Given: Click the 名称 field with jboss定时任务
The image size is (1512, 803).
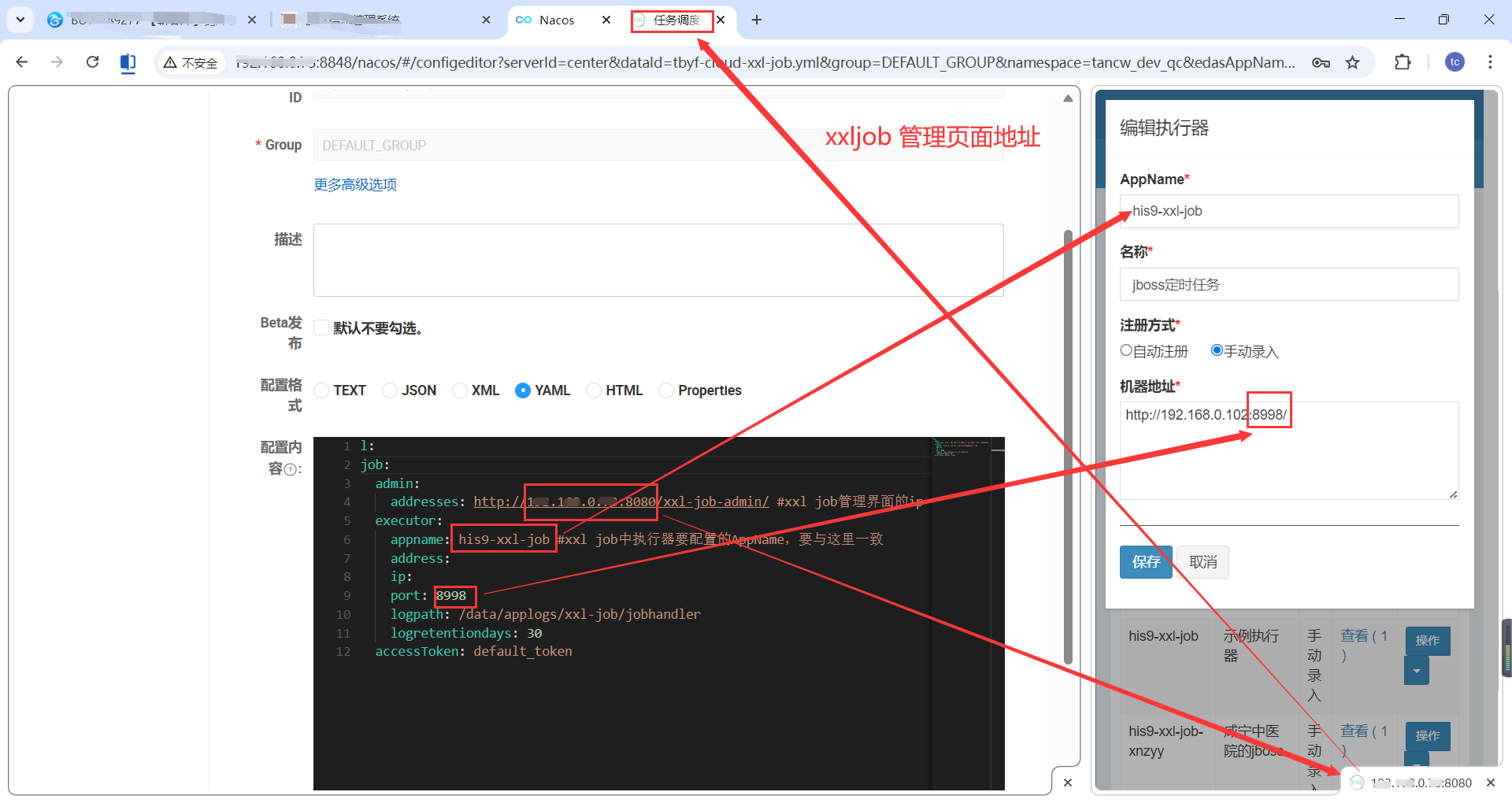Looking at the screenshot, I should pos(1289,284).
